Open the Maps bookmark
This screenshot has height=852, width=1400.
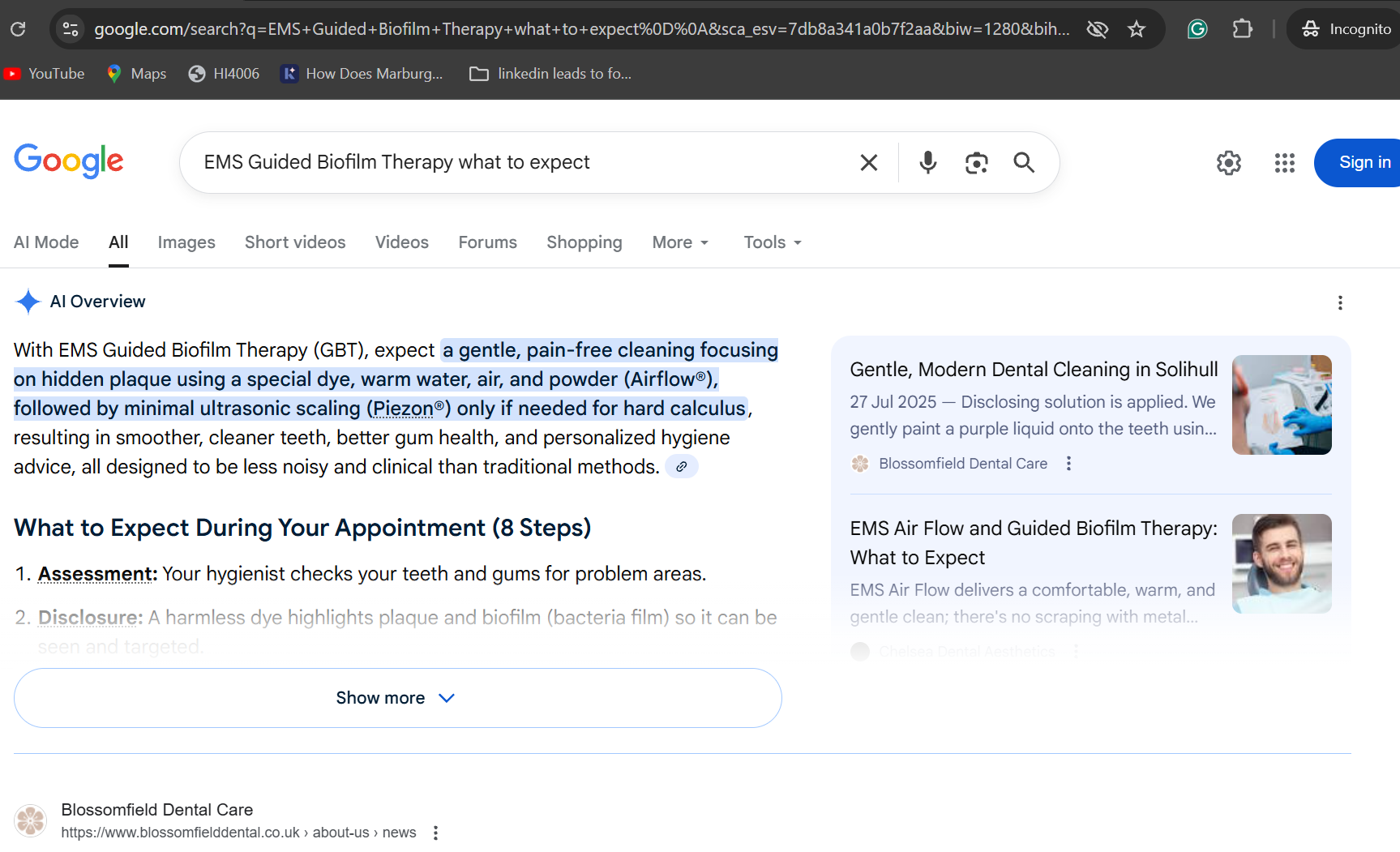[x=136, y=74]
